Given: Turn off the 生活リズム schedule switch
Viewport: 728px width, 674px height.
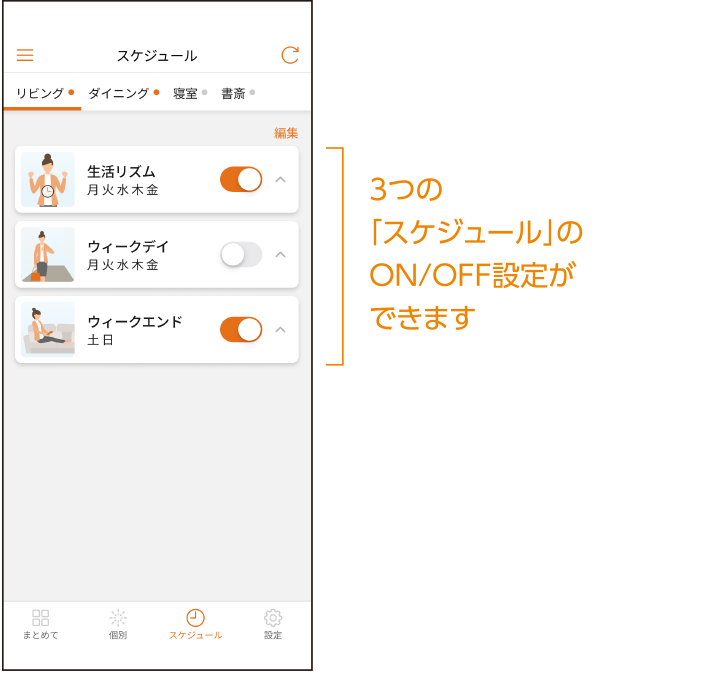Looking at the screenshot, I should (241, 179).
